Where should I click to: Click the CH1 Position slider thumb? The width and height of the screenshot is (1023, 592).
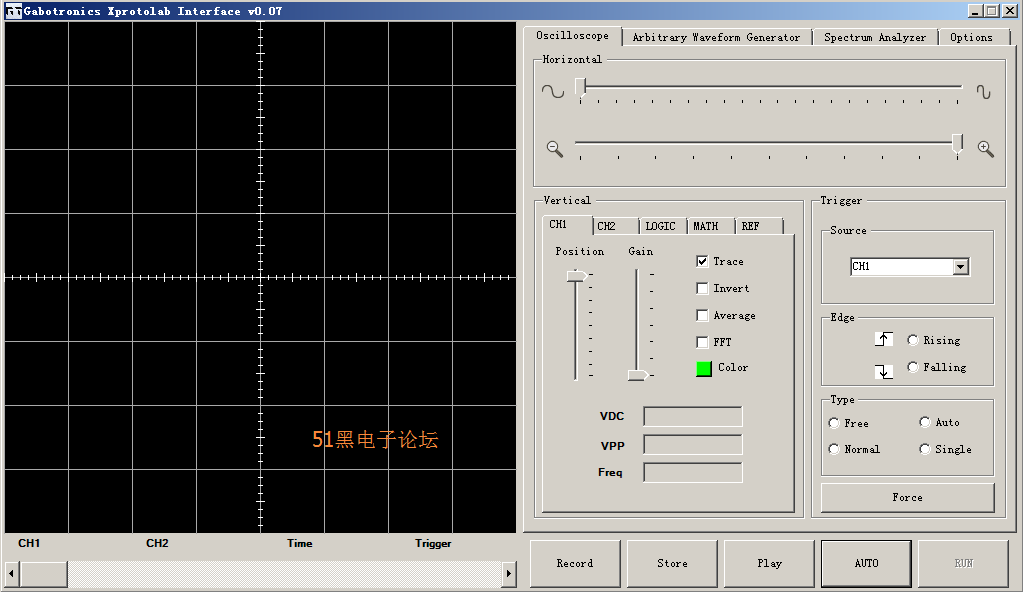tap(577, 276)
